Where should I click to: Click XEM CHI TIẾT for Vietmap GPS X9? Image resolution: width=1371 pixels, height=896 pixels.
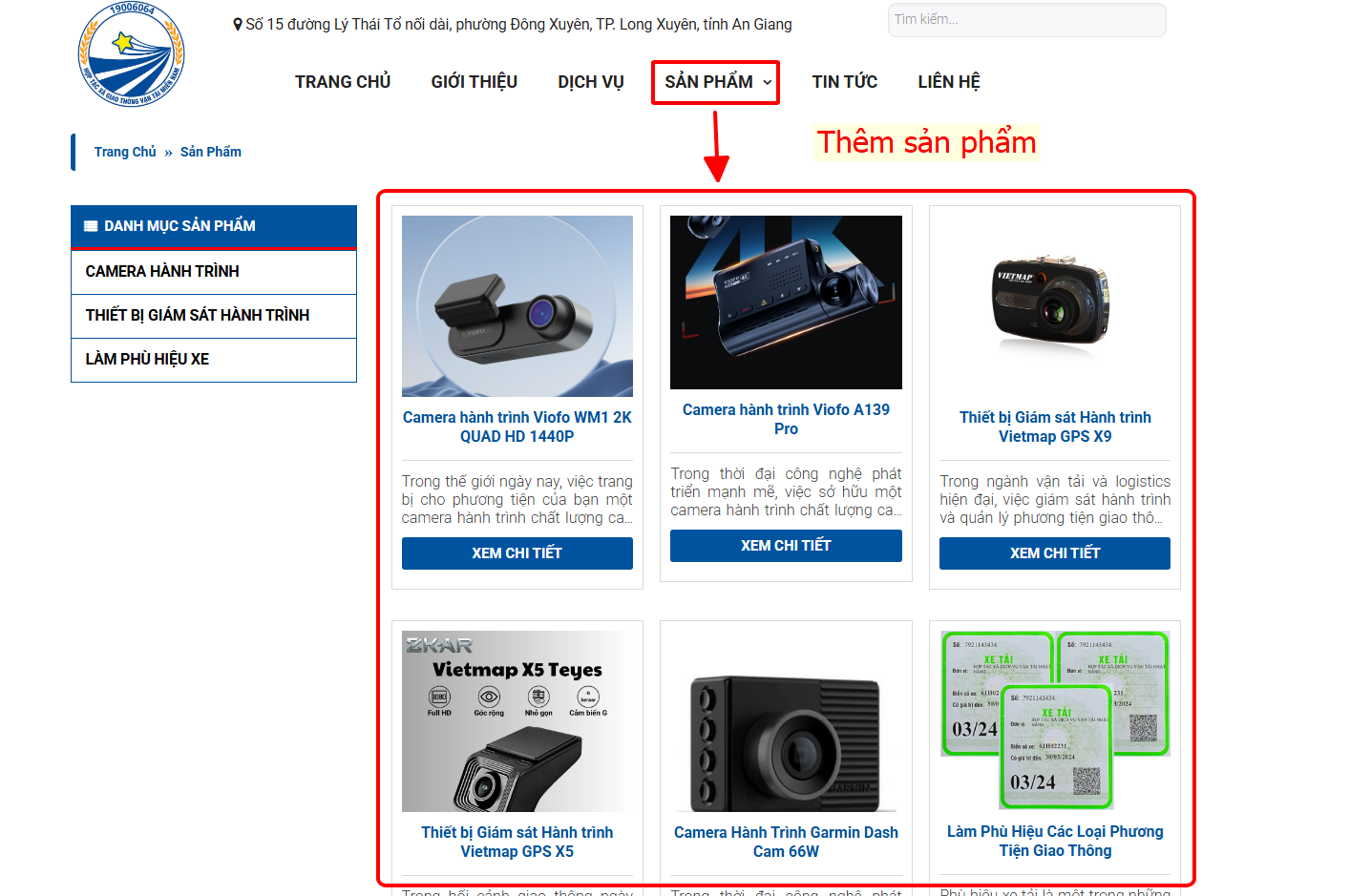pyautogui.click(x=1055, y=553)
